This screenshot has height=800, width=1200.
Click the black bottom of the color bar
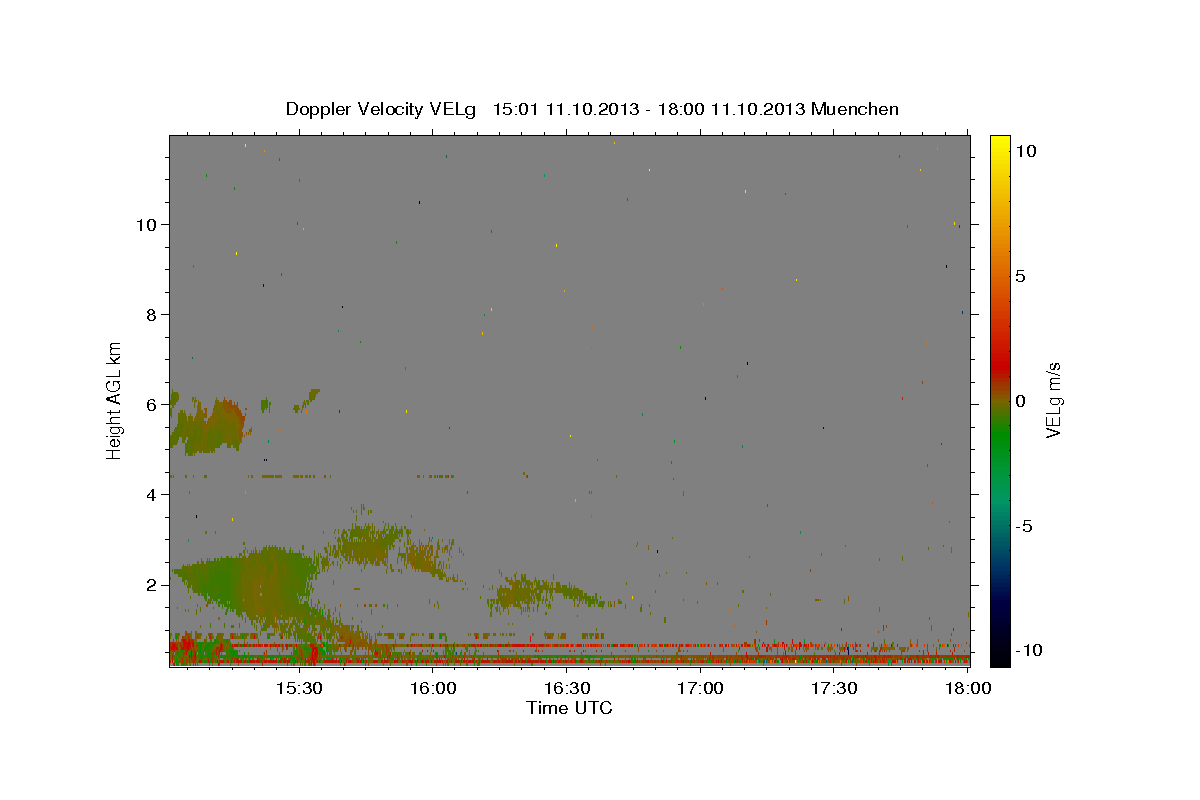(999, 655)
